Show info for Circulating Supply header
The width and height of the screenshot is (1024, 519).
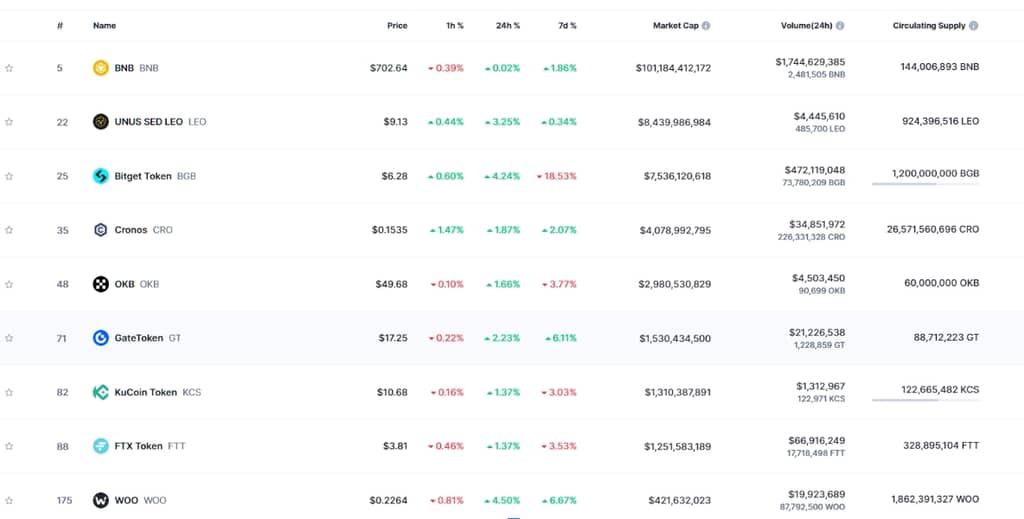pyautogui.click(x=974, y=26)
